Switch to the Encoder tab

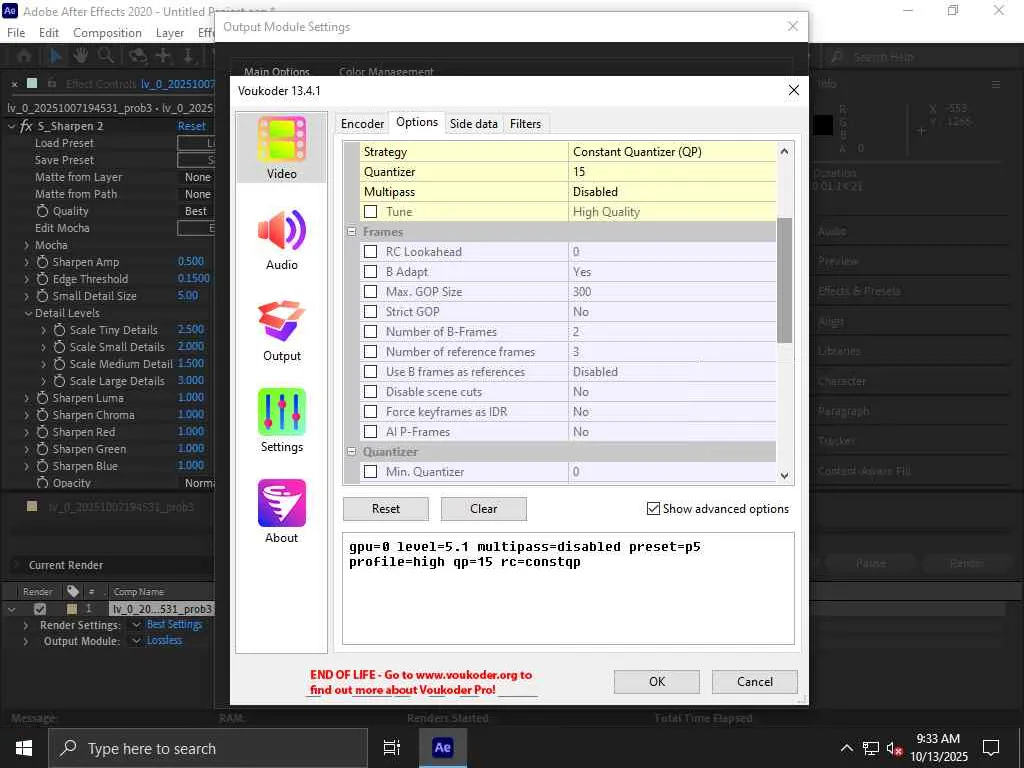tap(362, 123)
